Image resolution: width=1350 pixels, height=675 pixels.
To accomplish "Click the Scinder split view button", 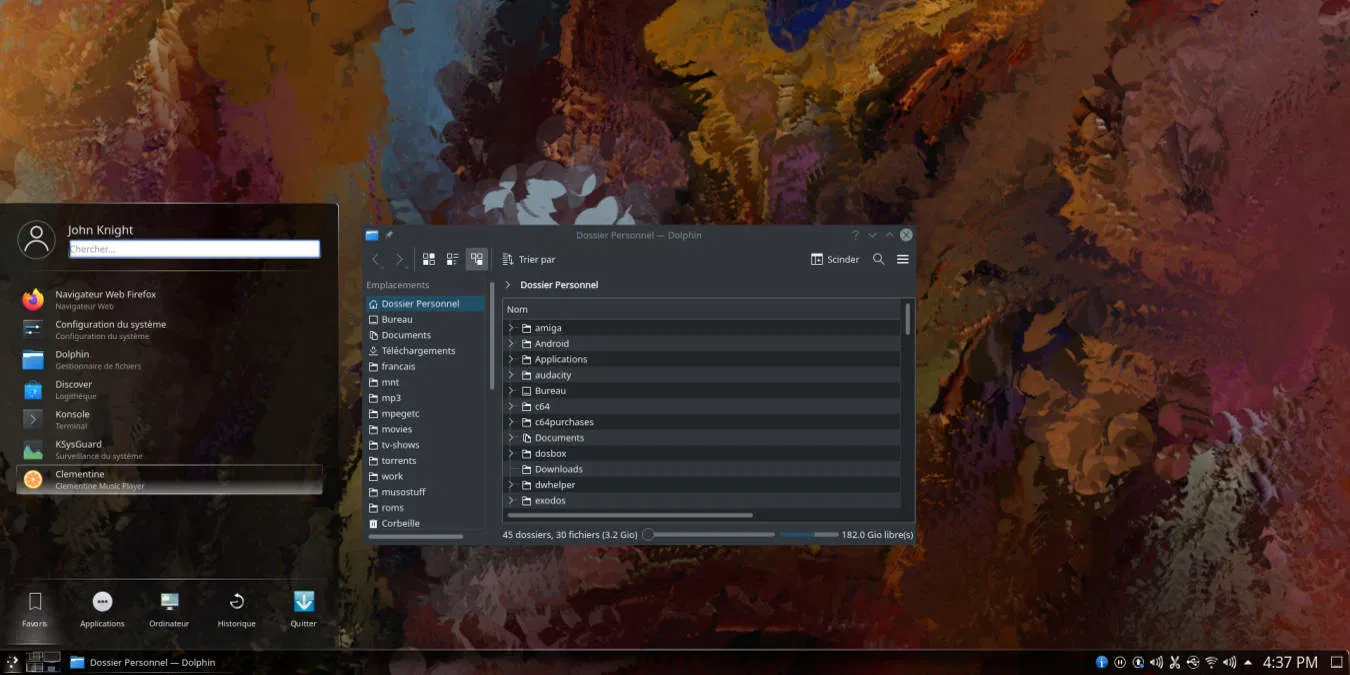I will (835, 259).
